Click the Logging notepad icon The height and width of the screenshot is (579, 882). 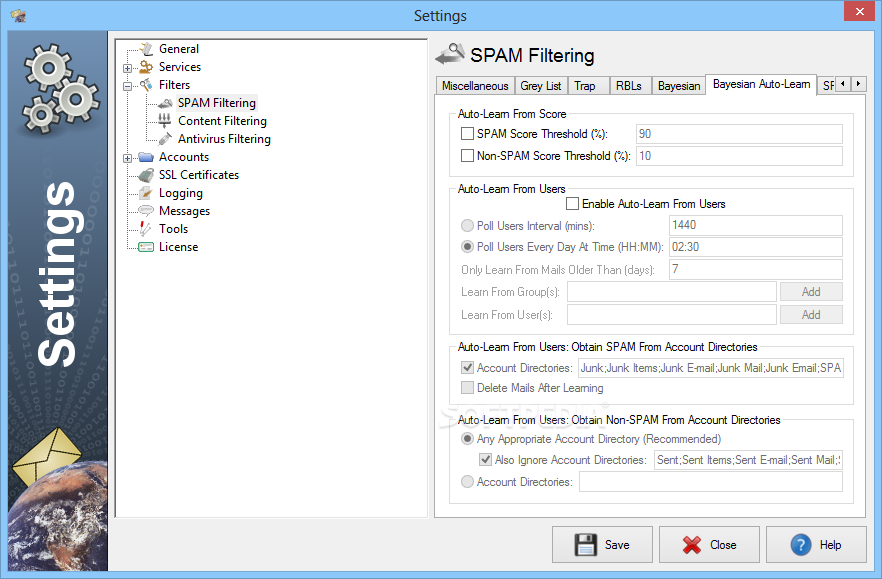click(x=146, y=193)
